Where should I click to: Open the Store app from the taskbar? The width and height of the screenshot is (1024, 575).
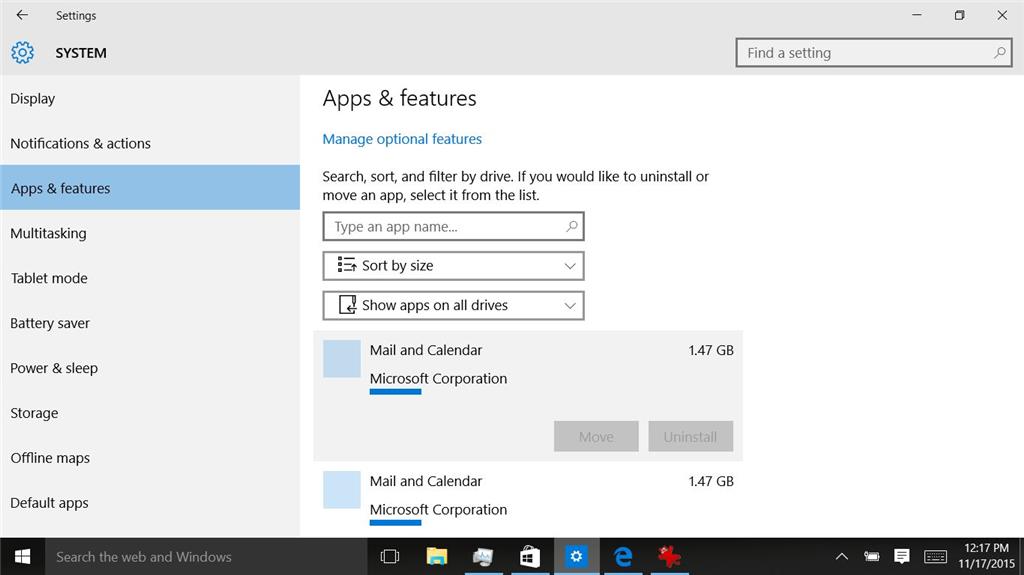(530, 557)
